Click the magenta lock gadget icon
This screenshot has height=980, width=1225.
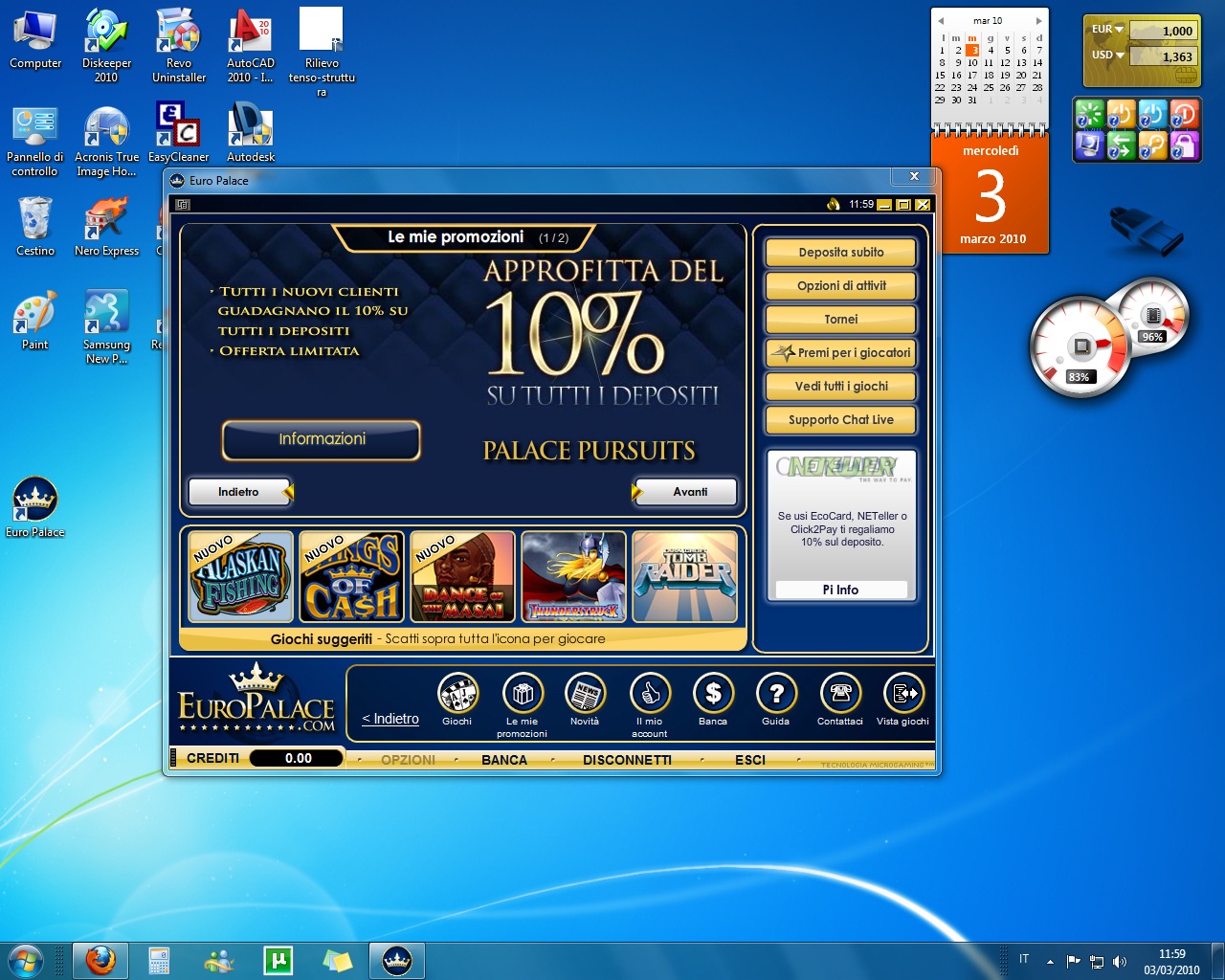pos(1185,145)
